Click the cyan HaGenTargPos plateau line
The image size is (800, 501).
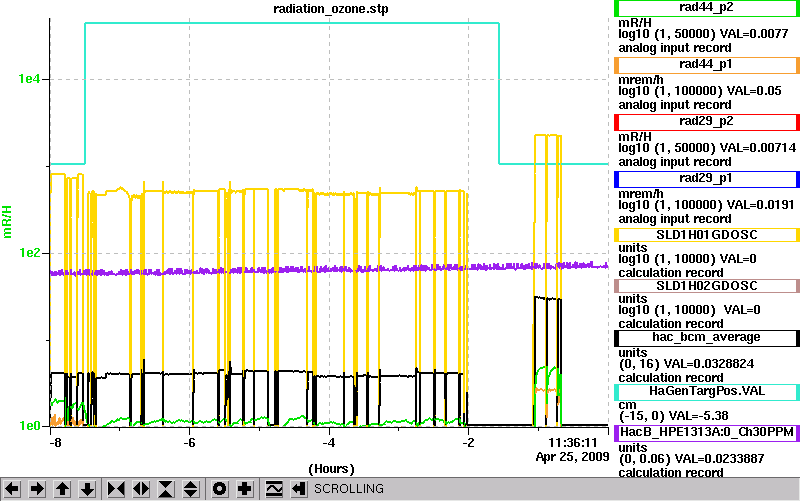[292, 23]
